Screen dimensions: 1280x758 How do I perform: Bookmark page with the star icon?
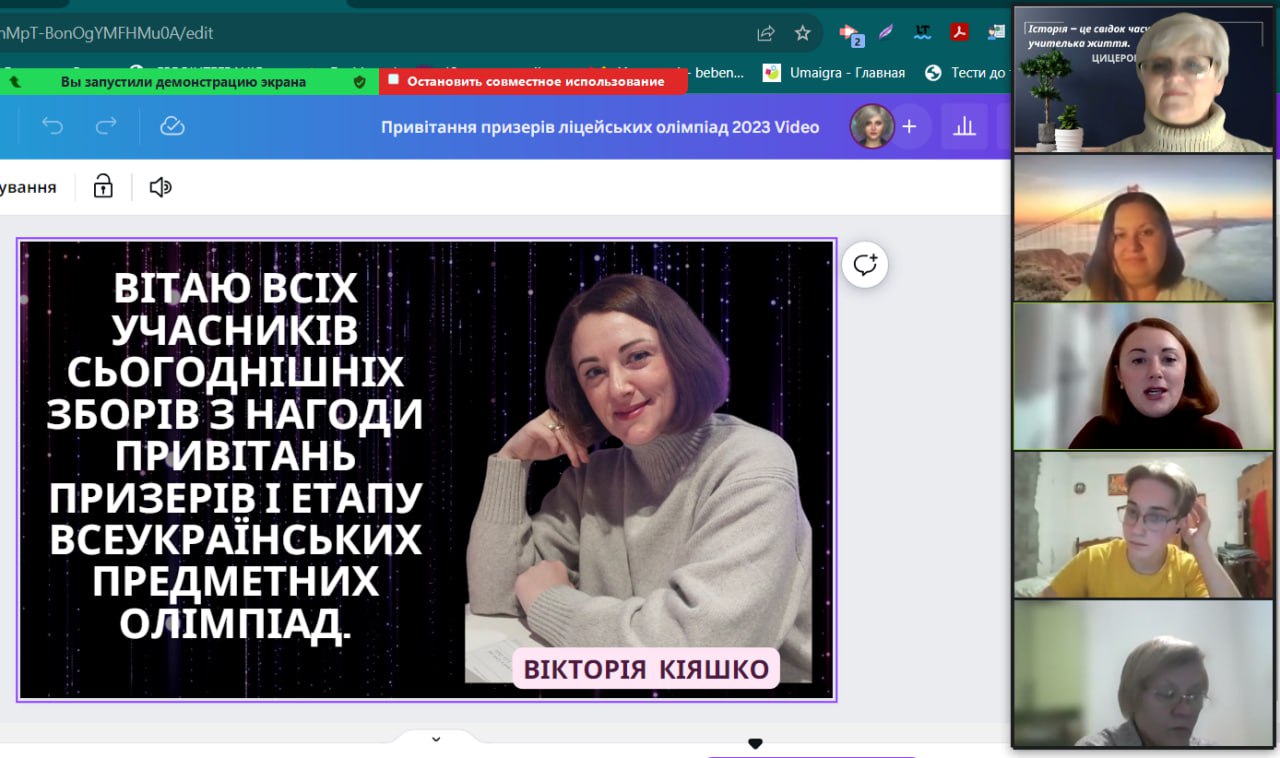[x=802, y=33]
